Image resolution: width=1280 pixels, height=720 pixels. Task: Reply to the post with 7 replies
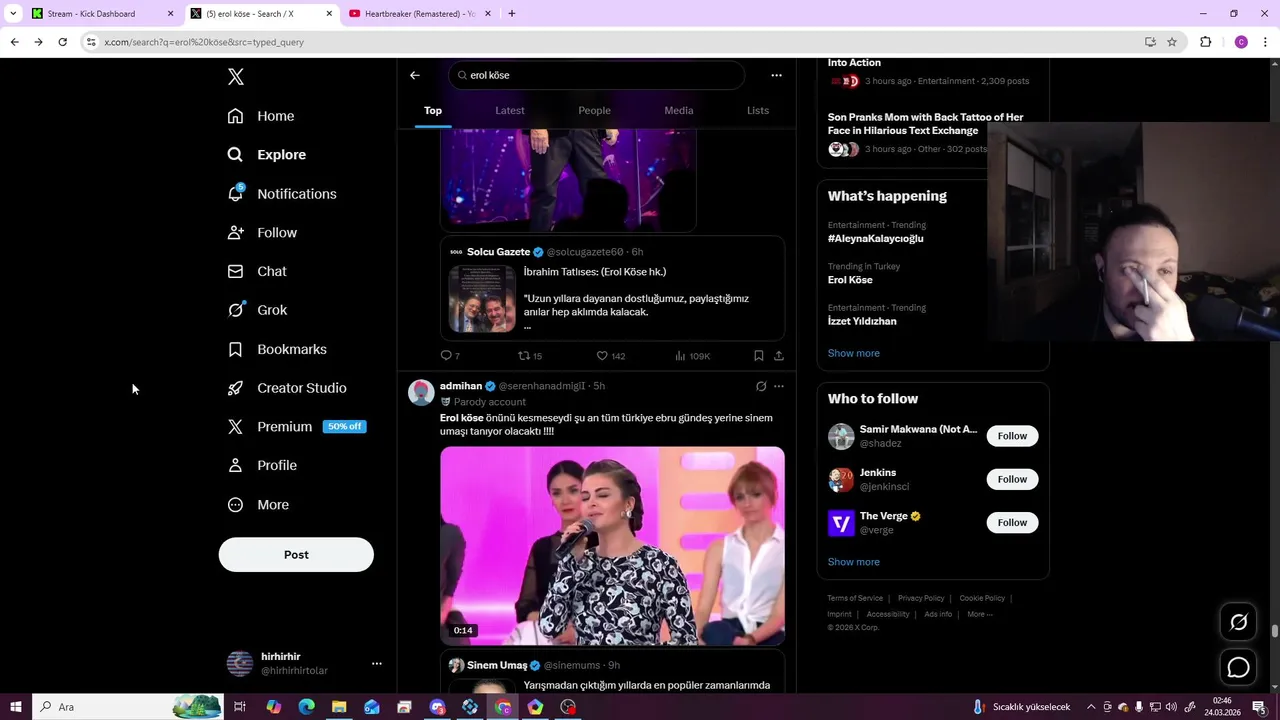(450, 356)
